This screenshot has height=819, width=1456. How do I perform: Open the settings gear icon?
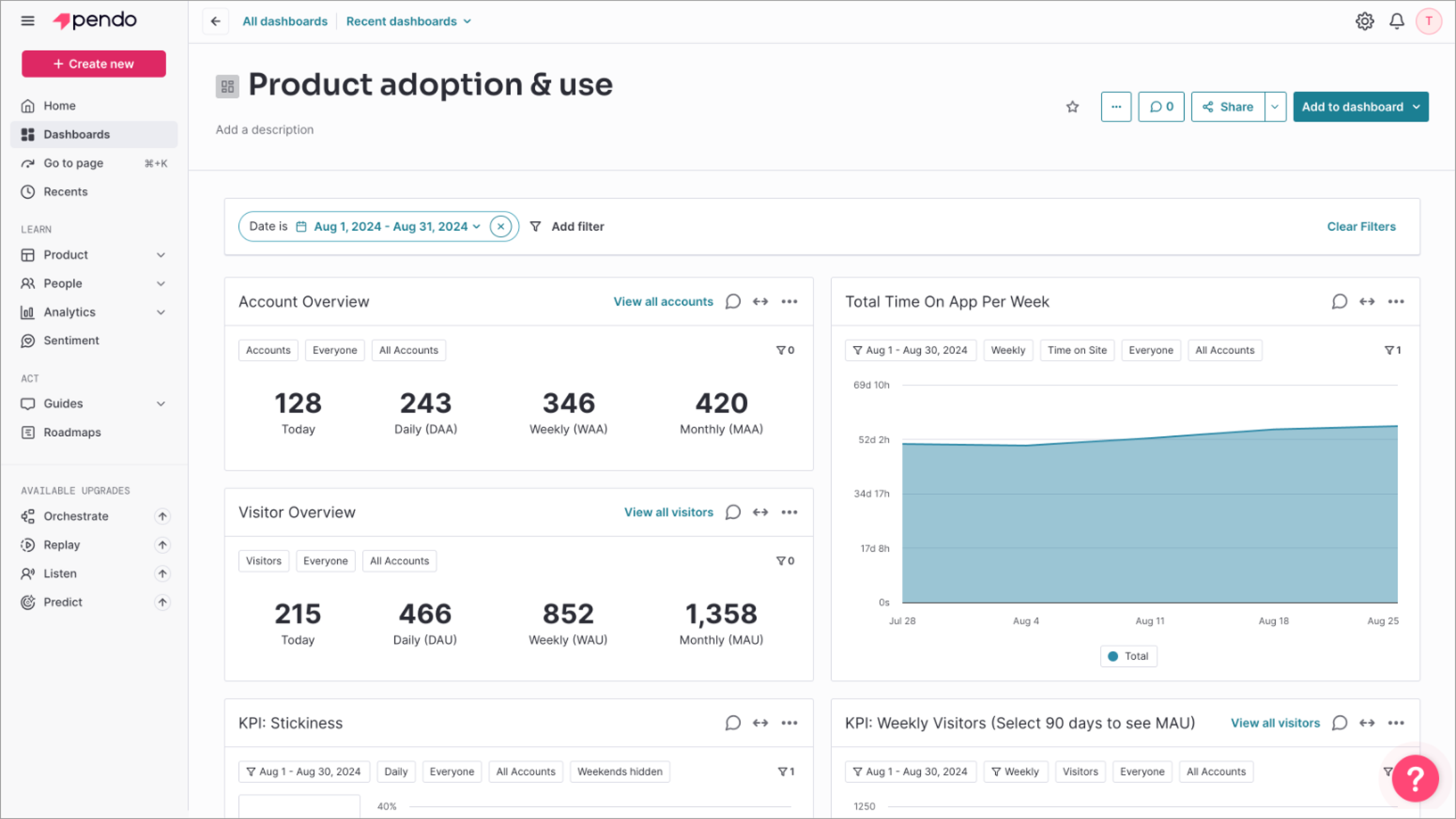1365,22
